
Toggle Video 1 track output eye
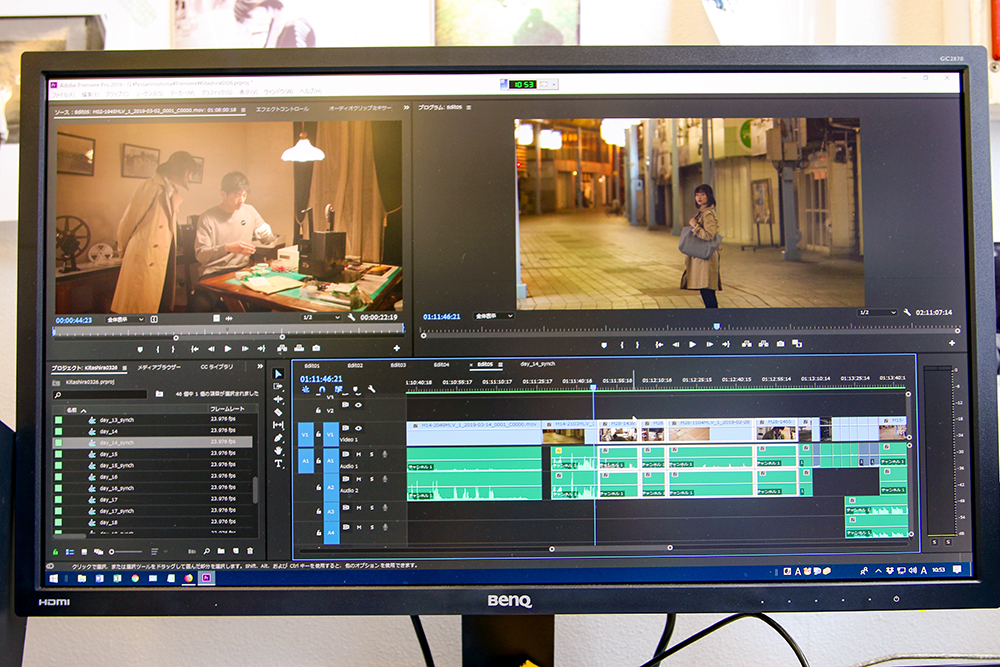(358, 428)
